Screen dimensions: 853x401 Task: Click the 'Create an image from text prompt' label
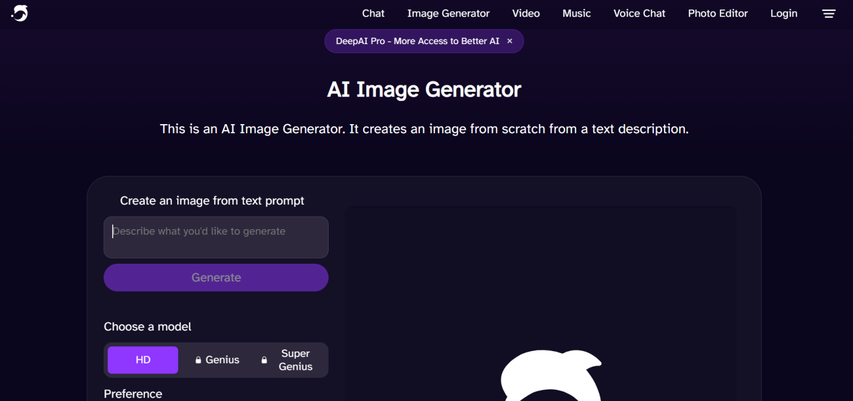click(x=212, y=201)
